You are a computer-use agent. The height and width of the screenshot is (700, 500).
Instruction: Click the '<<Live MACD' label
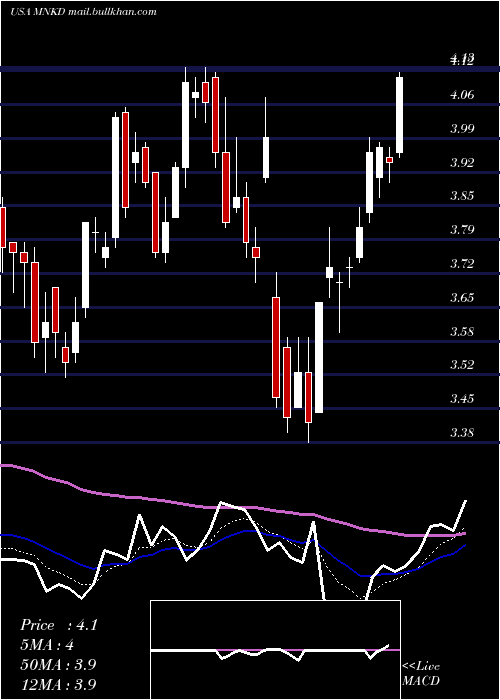(421, 674)
